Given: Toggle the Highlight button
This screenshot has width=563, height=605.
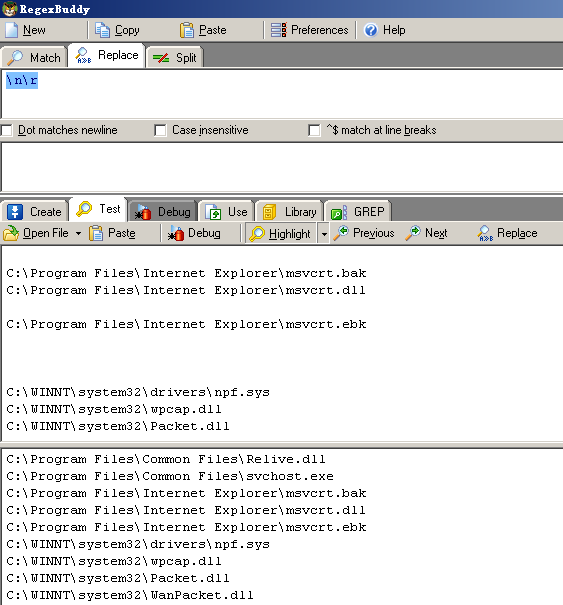Looking at the screenshot, I should pos(281,234).
